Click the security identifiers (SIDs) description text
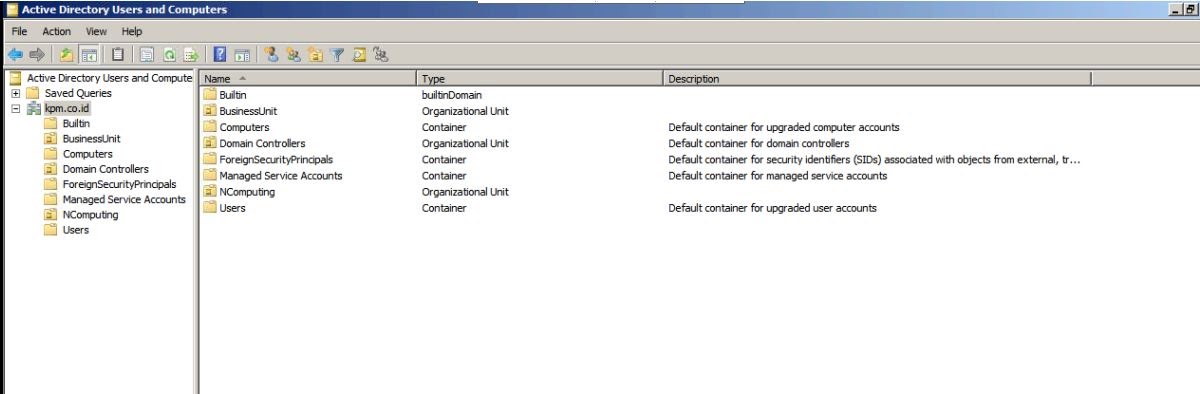This screenshot has height=394, width=1200. pyautogui.click(x=874, y=159)
